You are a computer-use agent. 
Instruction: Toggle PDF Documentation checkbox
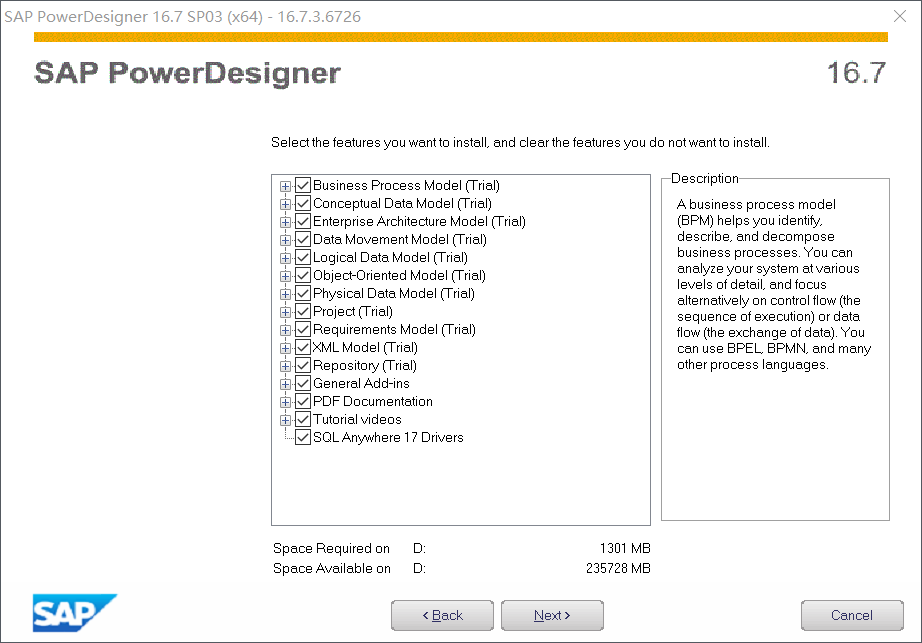303,401
